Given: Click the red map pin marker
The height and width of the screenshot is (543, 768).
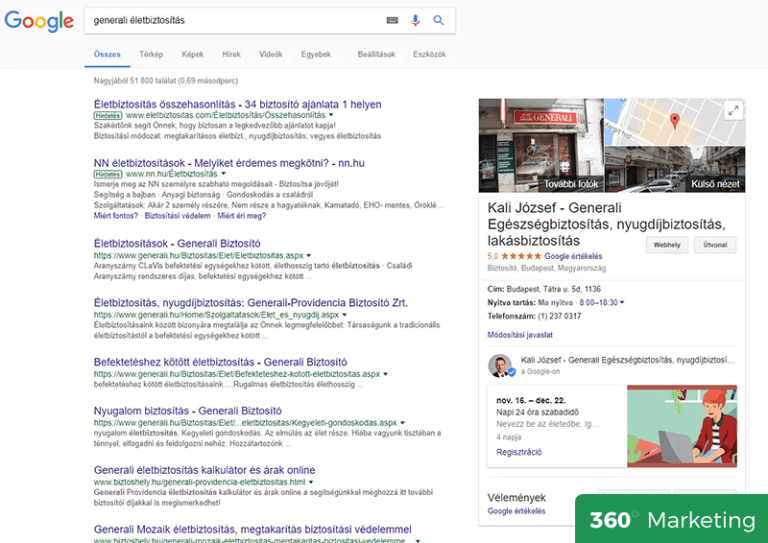Looking at the screenshot, I should point(674,120).
